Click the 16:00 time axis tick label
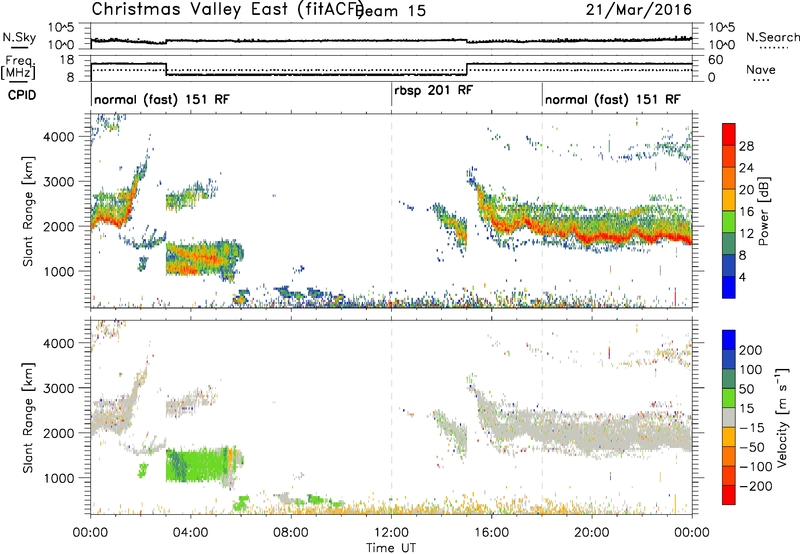Image resolution: width=800 pixels, height=554 pixels. tap(491, 533)
